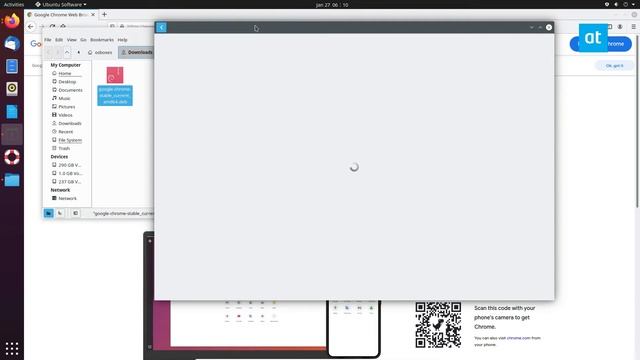Image resolution: width=640 pixels, height=360 pixels.
Task: Click the volume icon in the system tray
Action: [x=616, y=4]
